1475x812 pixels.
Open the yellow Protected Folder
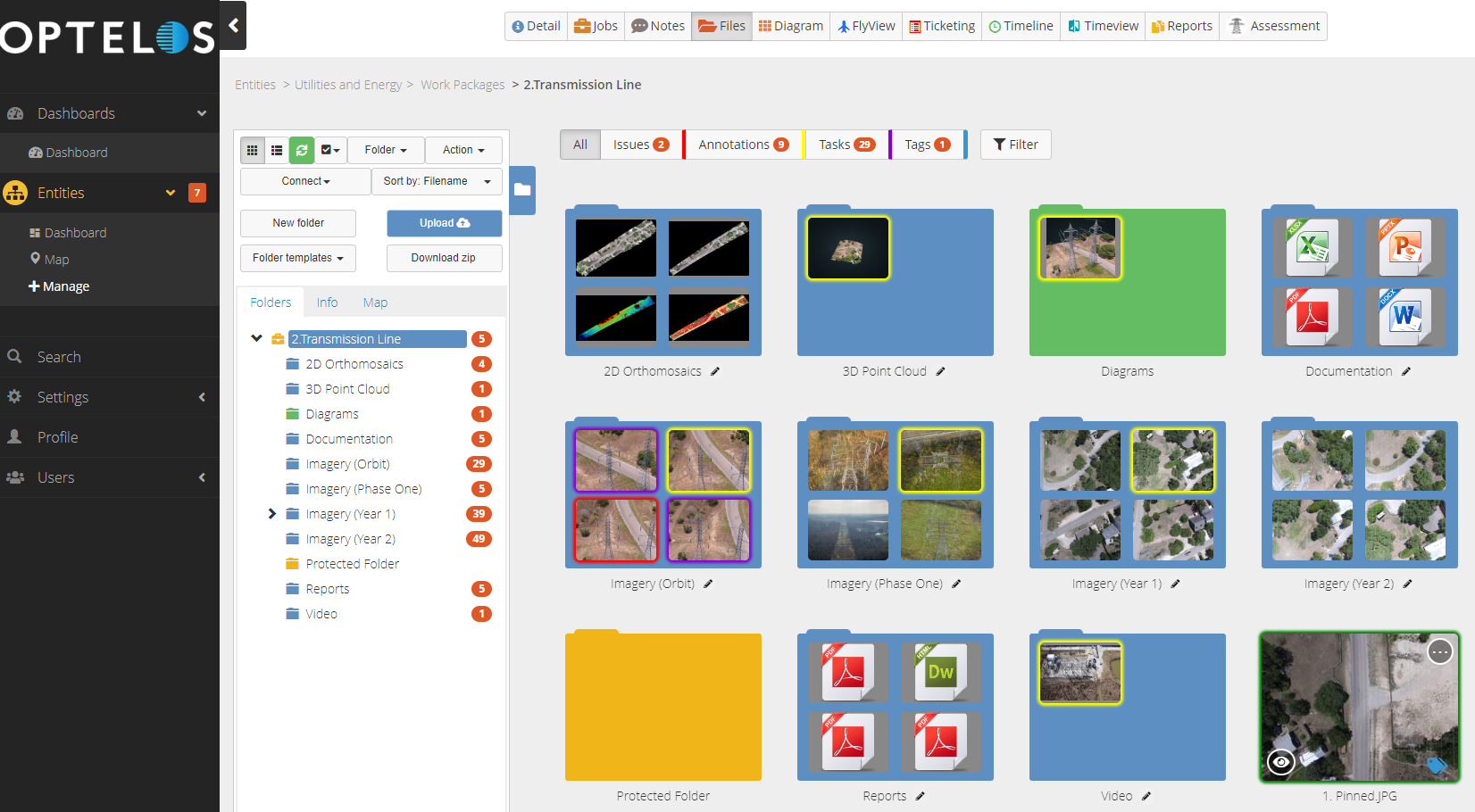coord(662,707)
